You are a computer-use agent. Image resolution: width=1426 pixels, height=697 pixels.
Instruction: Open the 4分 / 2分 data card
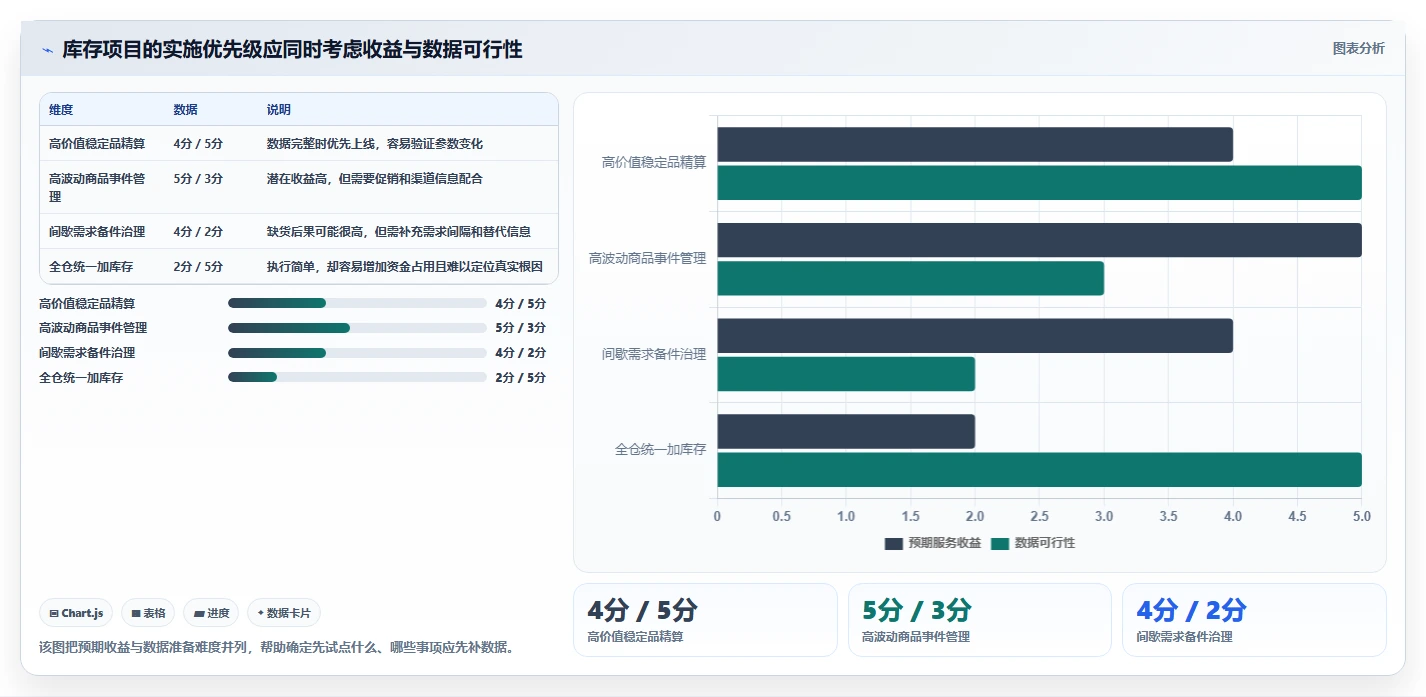(1254, 620)
